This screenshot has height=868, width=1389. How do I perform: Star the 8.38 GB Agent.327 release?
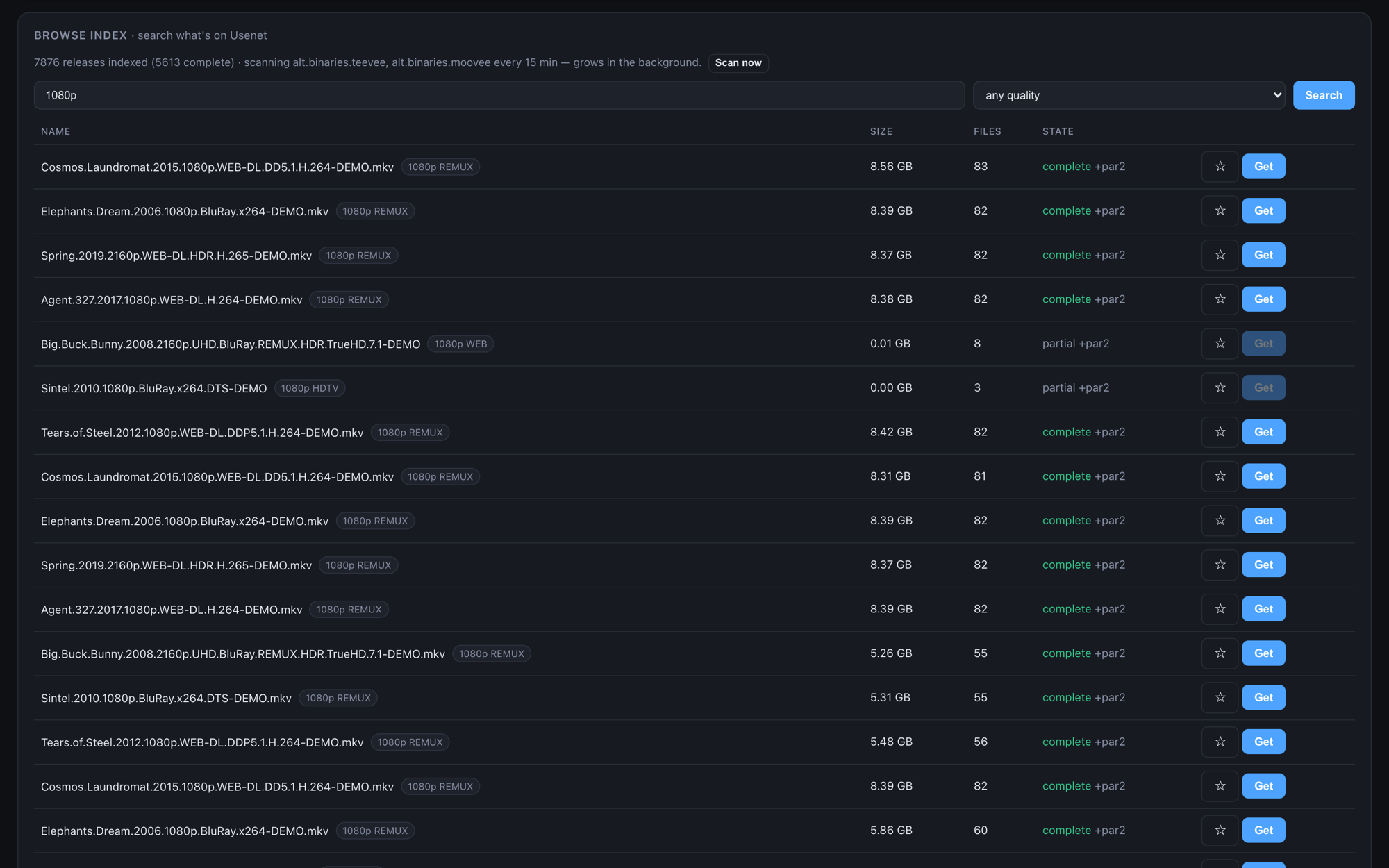1220,299
